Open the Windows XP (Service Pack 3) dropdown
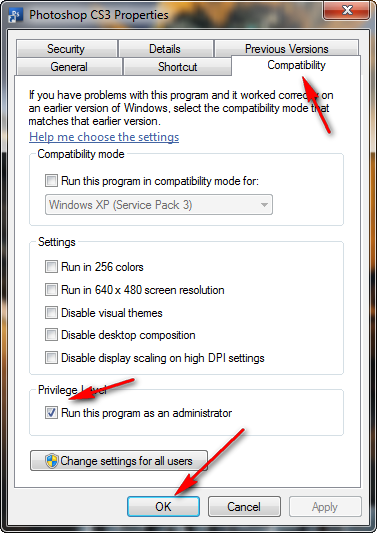377x533 pixels. [x=159, y=205]
